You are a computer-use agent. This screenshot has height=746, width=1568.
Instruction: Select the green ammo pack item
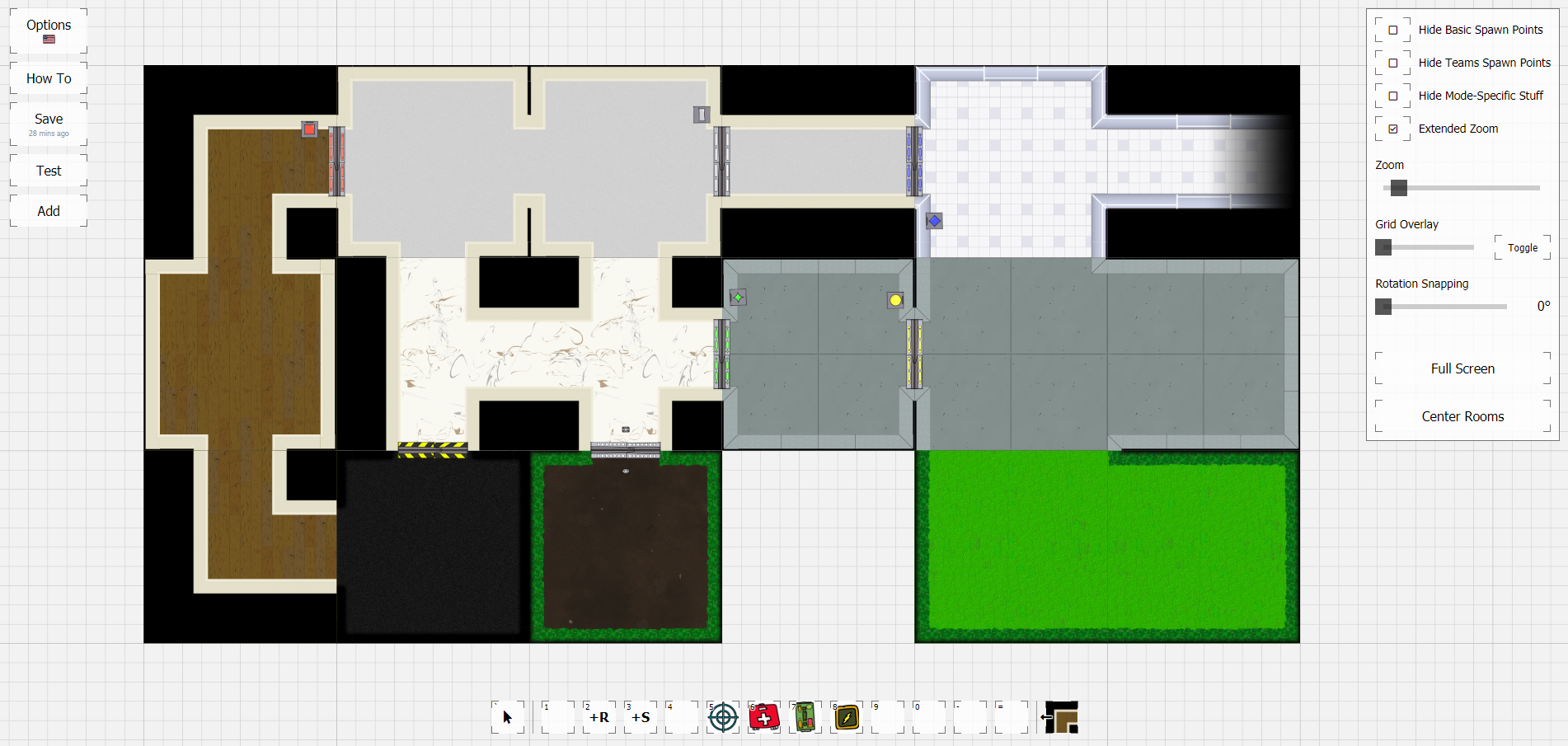[x=805, y=717]
